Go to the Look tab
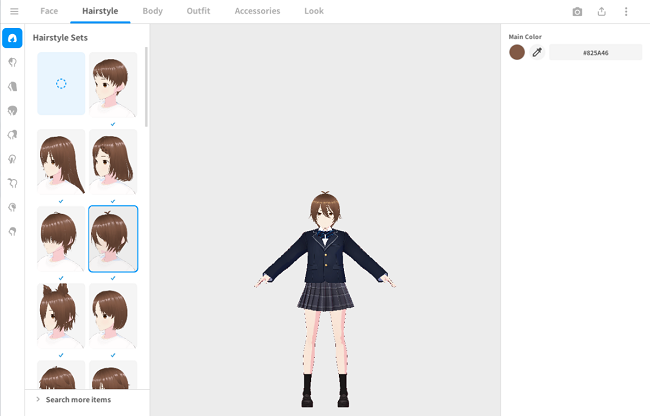This screenshot has width=650, height=416. point(314,11)
